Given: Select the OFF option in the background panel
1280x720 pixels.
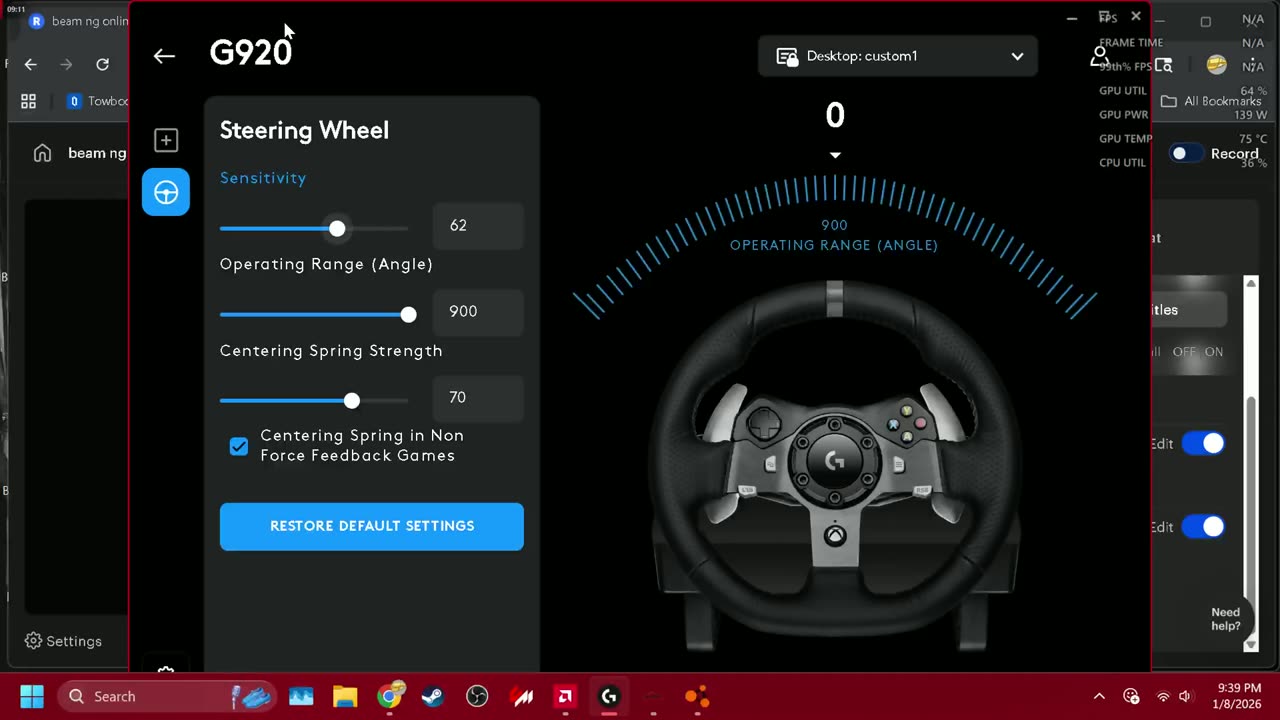Looking at the screenshot, I should point(1184,352).
